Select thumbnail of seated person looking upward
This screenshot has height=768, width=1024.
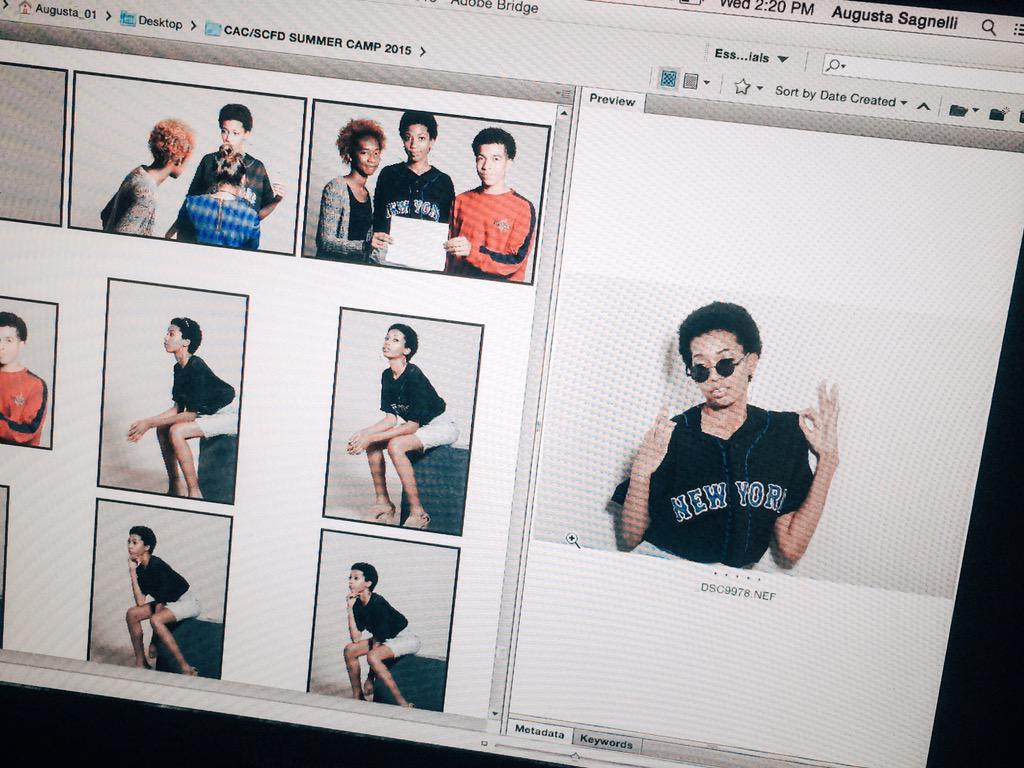click(404, 421)
